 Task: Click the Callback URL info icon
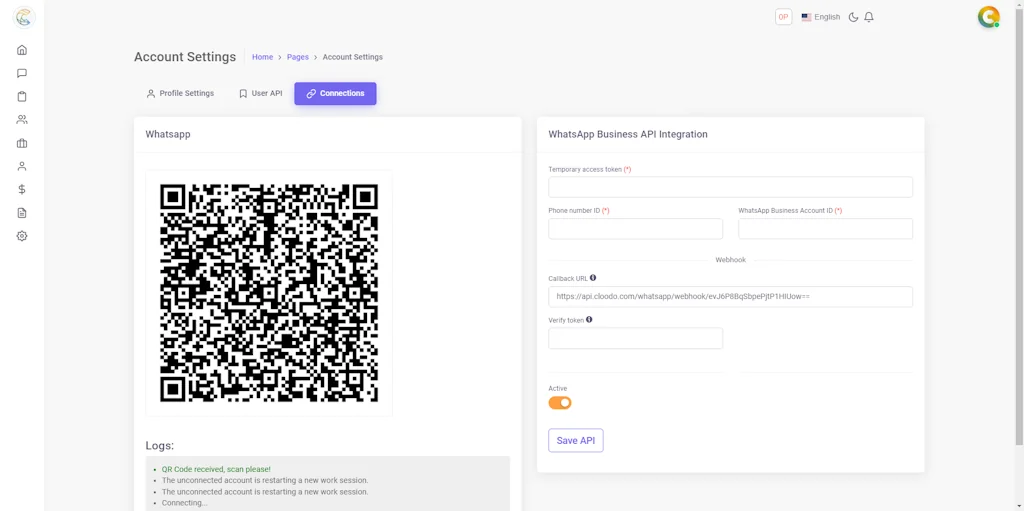pos(593,278)
